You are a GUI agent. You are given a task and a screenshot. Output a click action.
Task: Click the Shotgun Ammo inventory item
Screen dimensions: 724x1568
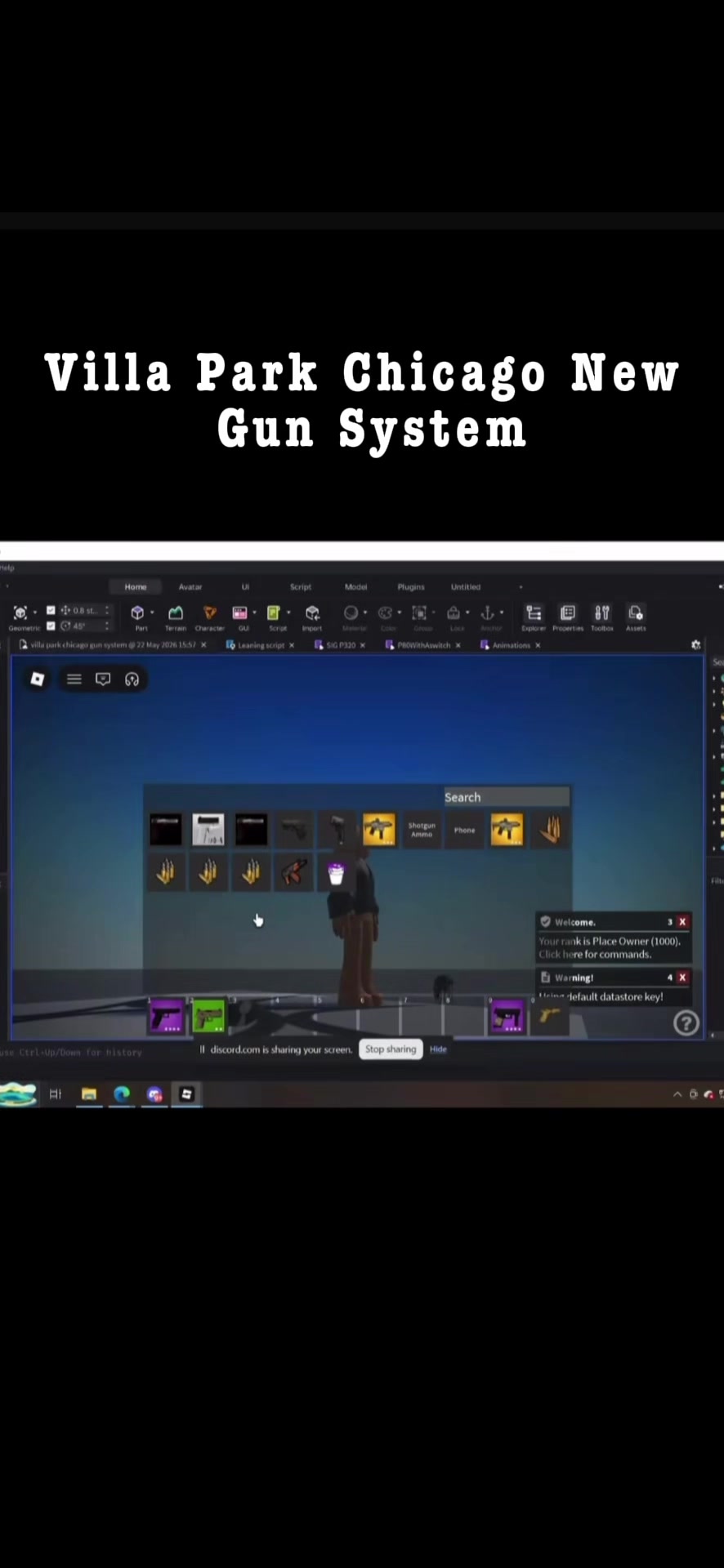point(422,830)
